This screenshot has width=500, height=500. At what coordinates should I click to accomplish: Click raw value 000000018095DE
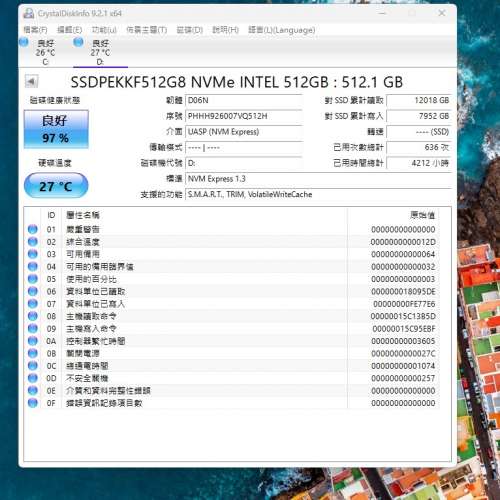pos(403,291)
